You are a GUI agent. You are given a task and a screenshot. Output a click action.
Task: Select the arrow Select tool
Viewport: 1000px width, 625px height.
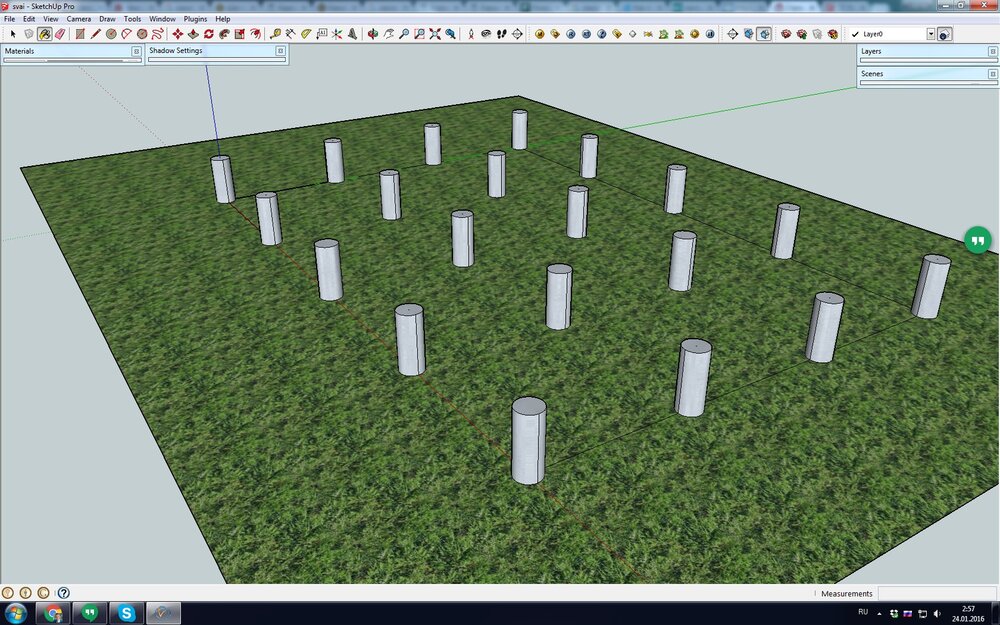click(x=13, y=34)
